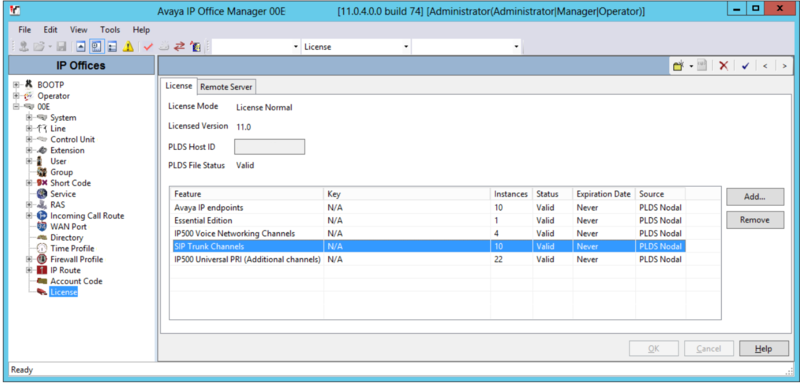
Task: Click the Remove button
Action: [755, 220]
